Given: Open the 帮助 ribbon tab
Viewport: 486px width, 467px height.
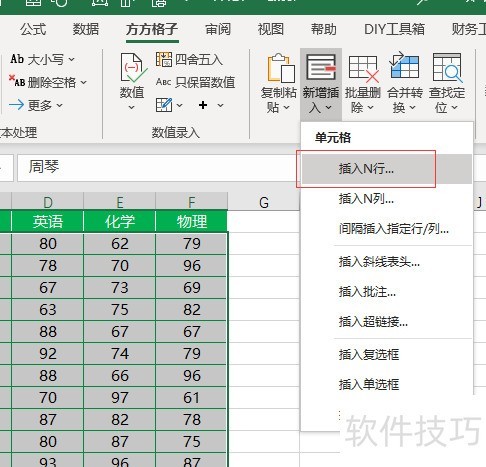Looking at the screenshot, I should [324, 29].
